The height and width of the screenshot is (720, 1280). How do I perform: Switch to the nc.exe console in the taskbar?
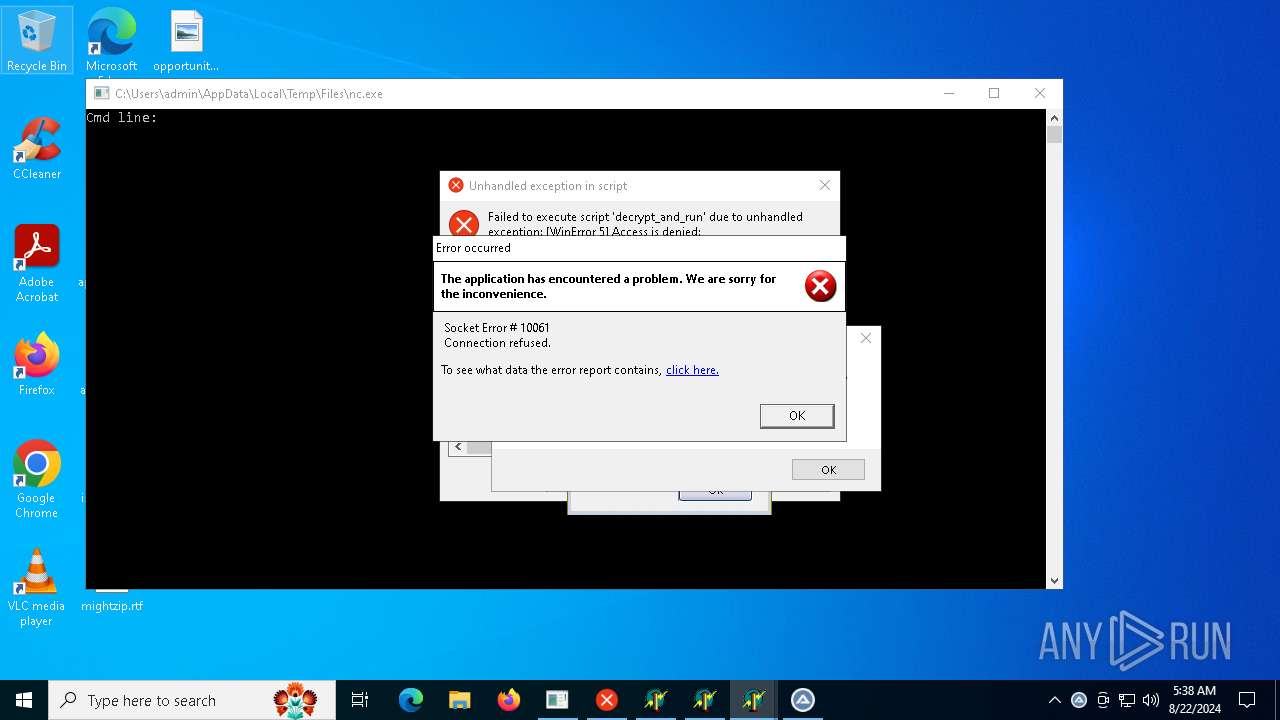(557, 700)
